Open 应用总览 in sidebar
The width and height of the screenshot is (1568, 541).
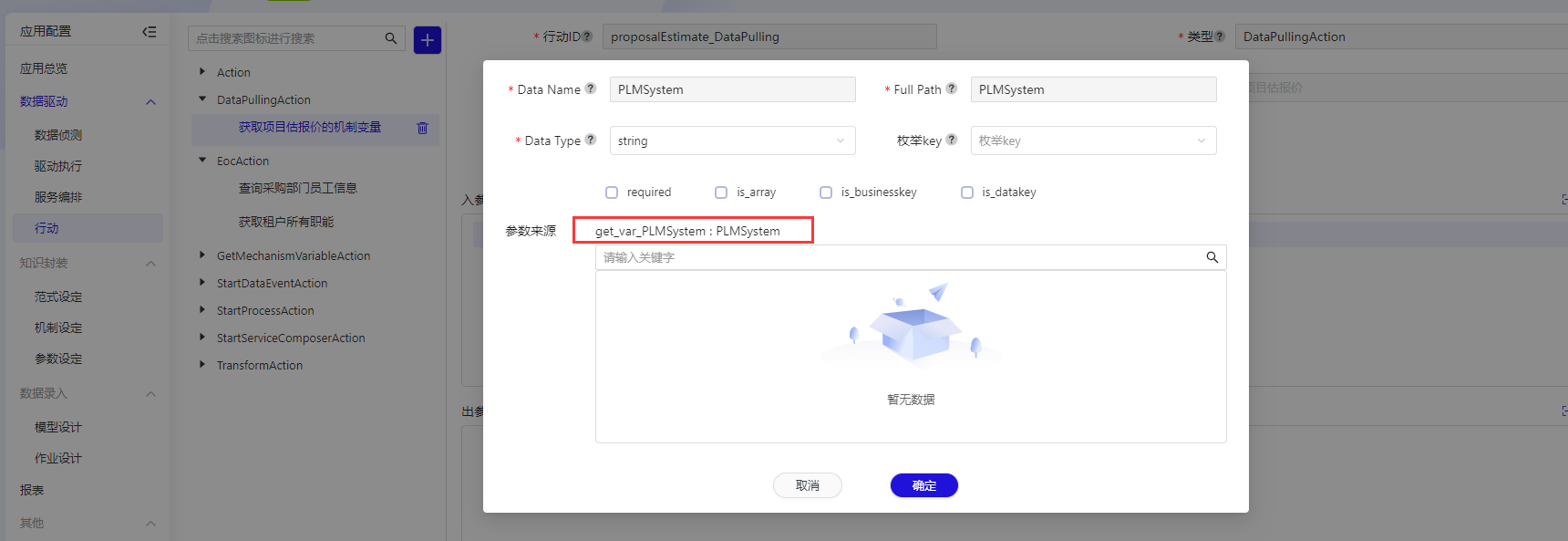point(44,68)
